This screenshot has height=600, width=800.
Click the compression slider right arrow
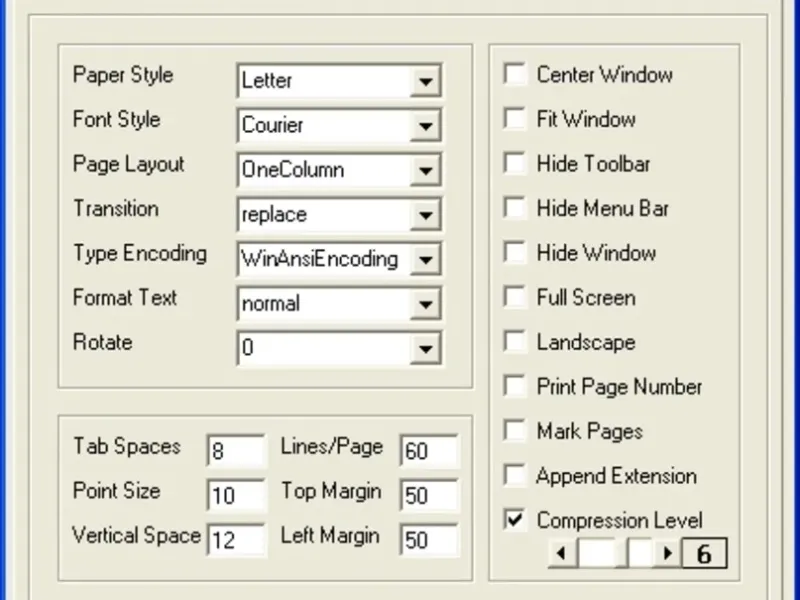(x=666, y=553)
